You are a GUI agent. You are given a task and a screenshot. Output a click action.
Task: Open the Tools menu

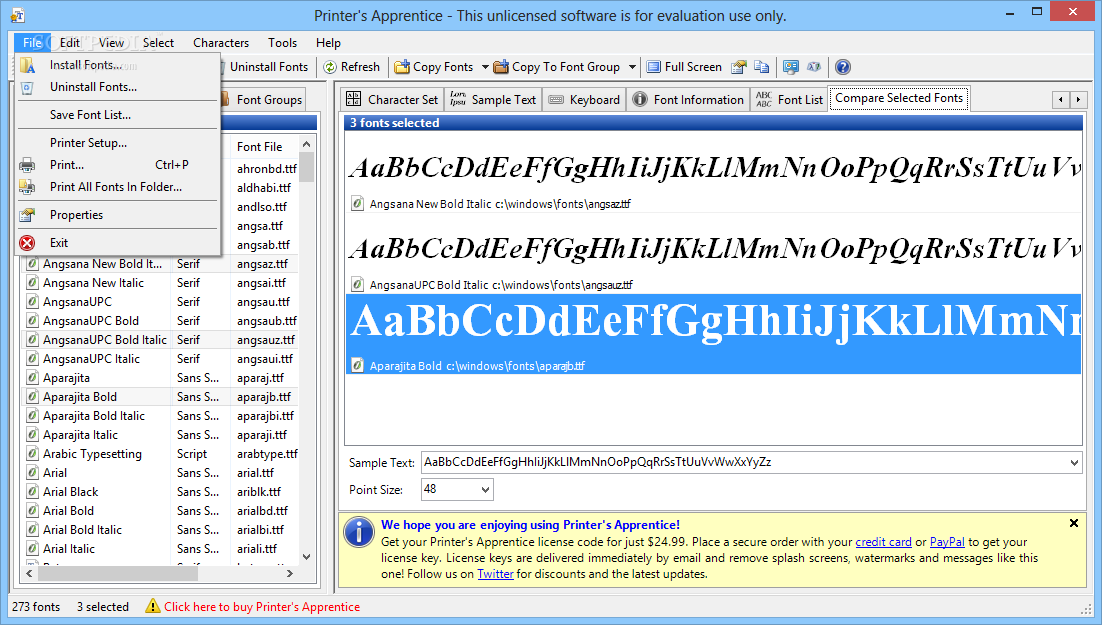pyautogui.click(x=283, y=43)
